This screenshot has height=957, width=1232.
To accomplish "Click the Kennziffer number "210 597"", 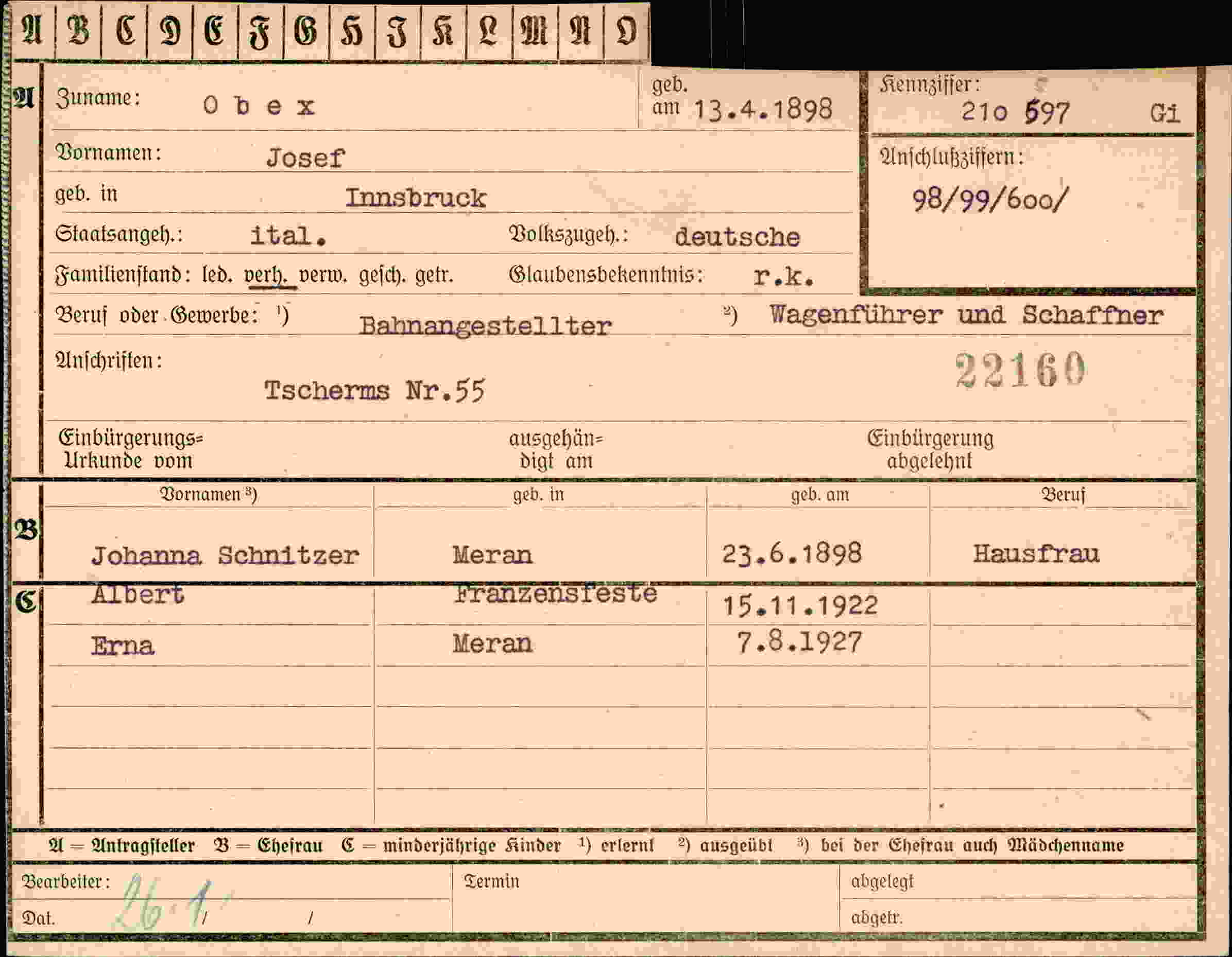I will pyautogui.click(x=1015, y=112).
